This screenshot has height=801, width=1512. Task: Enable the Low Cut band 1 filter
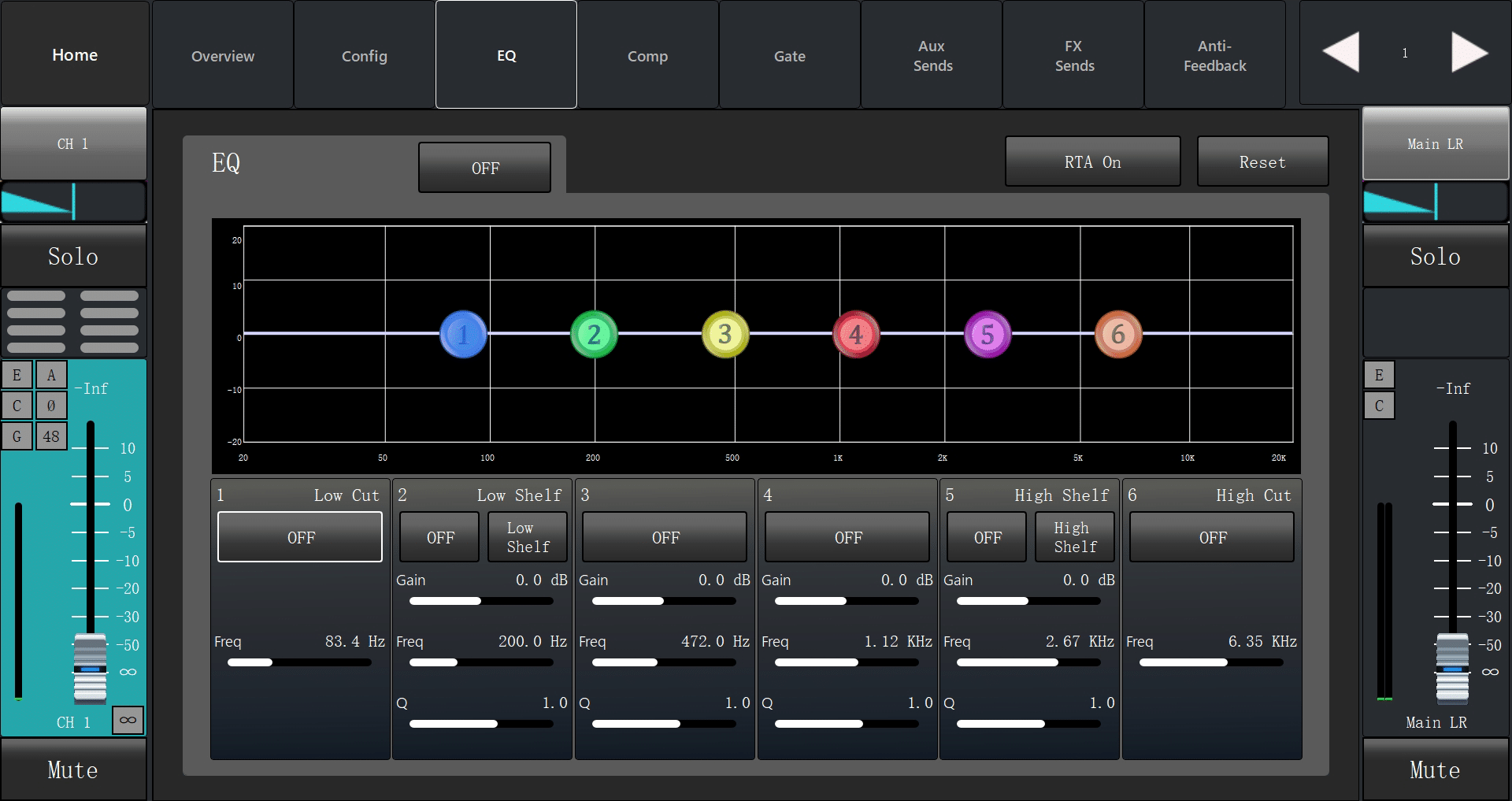pos(300,537)
